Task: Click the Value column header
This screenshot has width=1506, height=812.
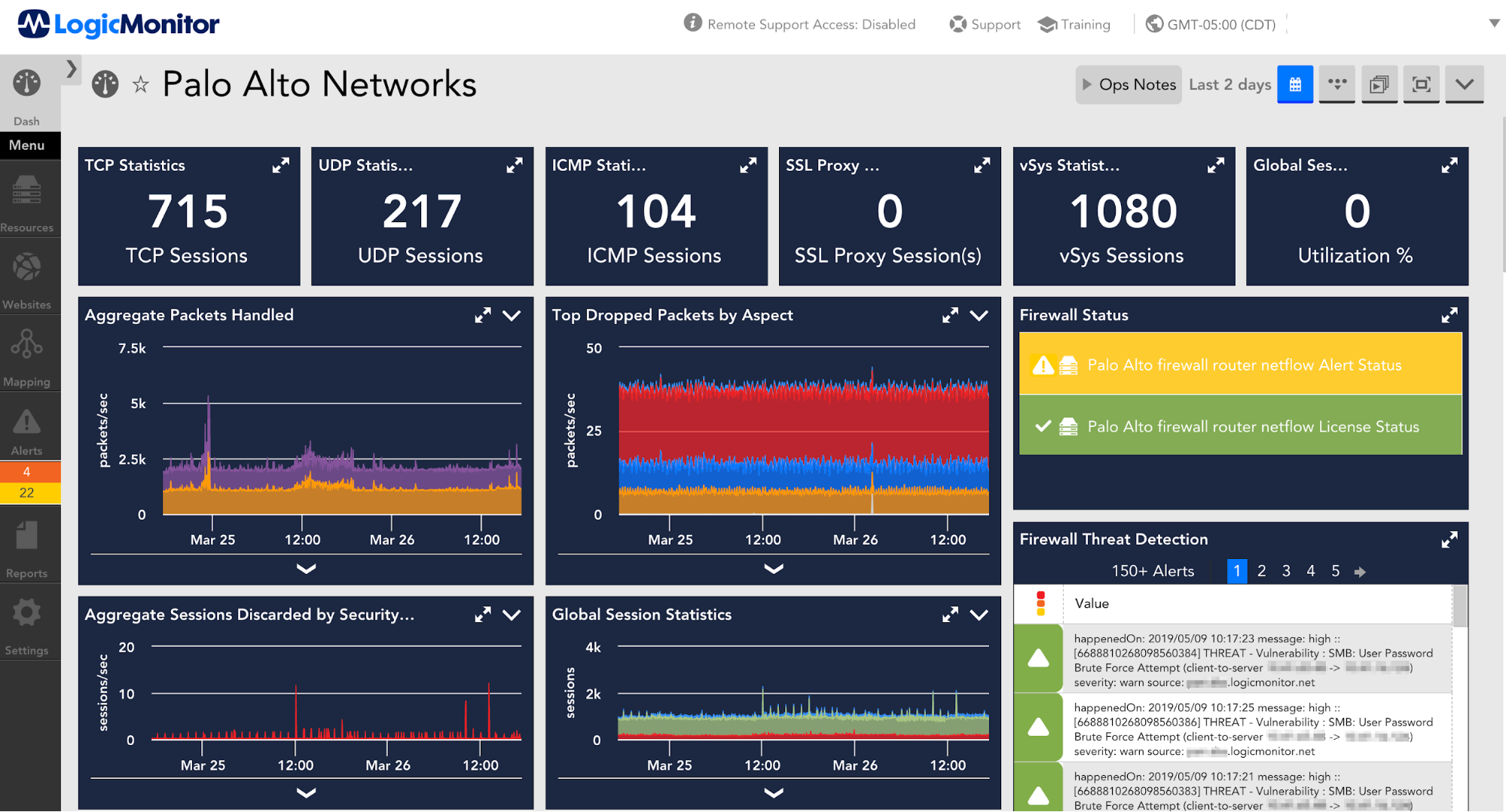Action: tap(1092, 603)
